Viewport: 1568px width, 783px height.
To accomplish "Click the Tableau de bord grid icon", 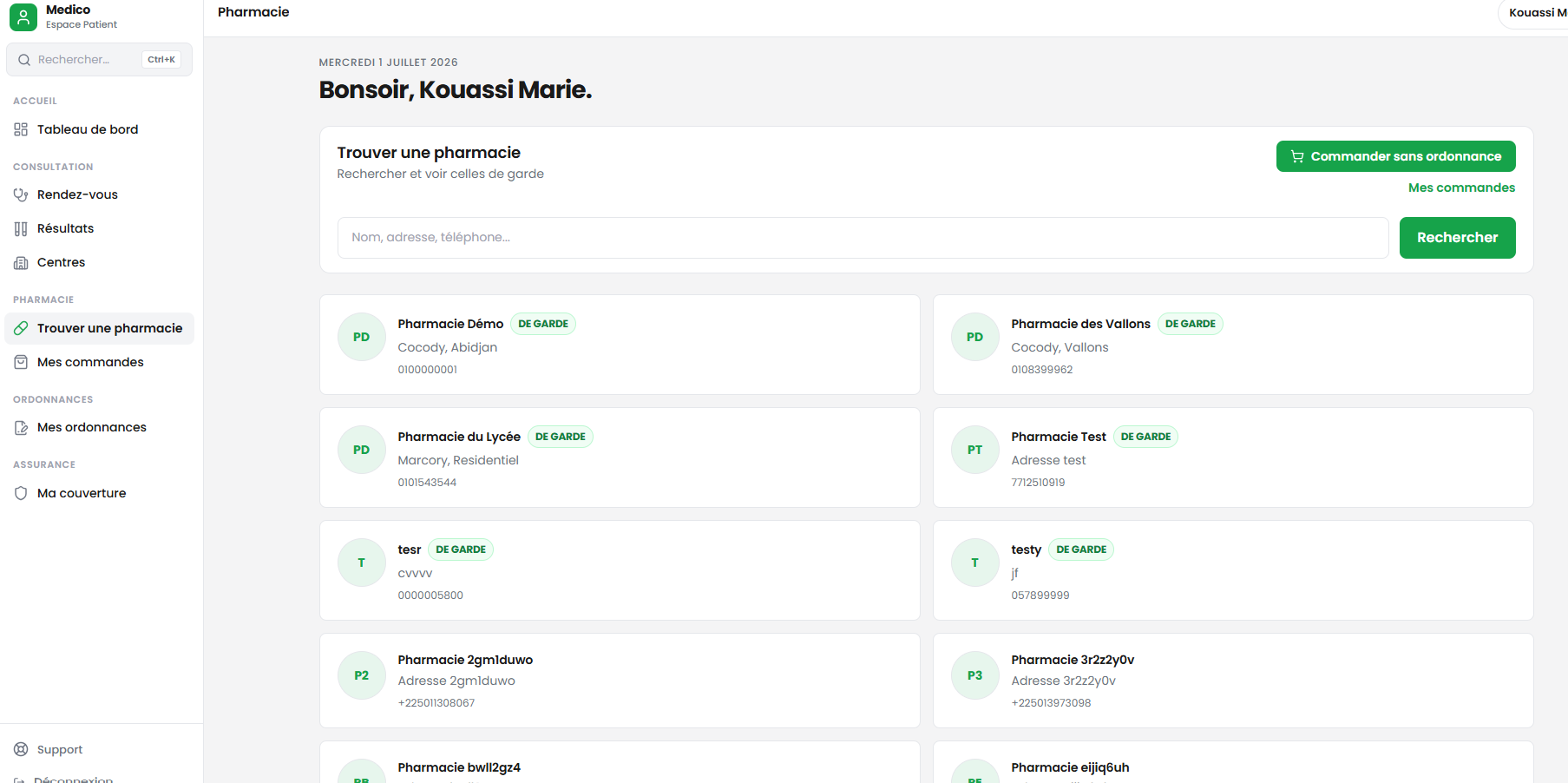I will click(x=21, y=129).
